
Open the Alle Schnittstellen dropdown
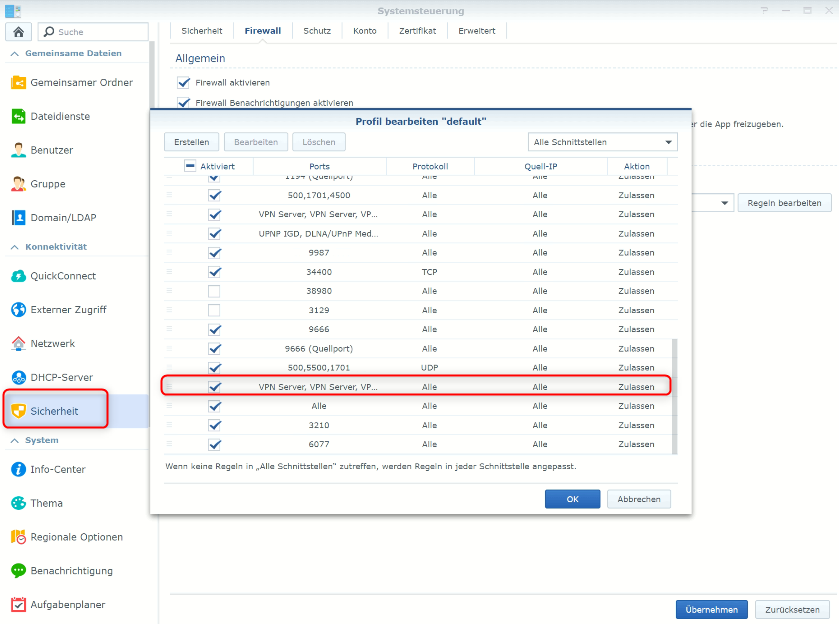point(601,143)
